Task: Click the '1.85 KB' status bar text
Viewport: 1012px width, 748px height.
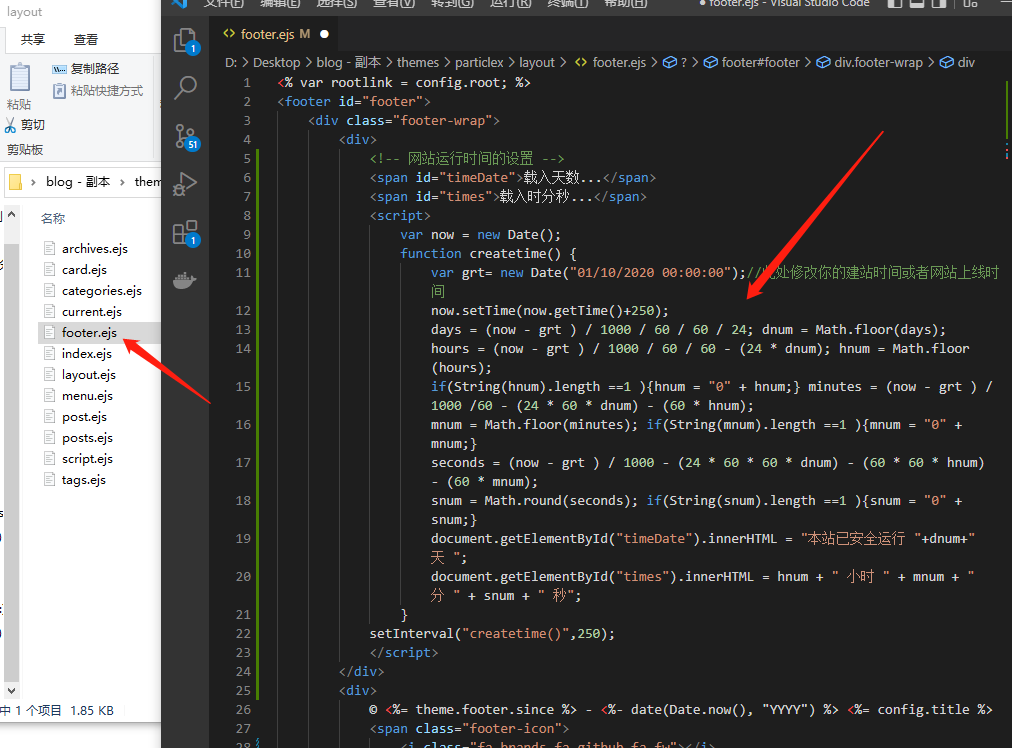Action: [x=92, y=711]
